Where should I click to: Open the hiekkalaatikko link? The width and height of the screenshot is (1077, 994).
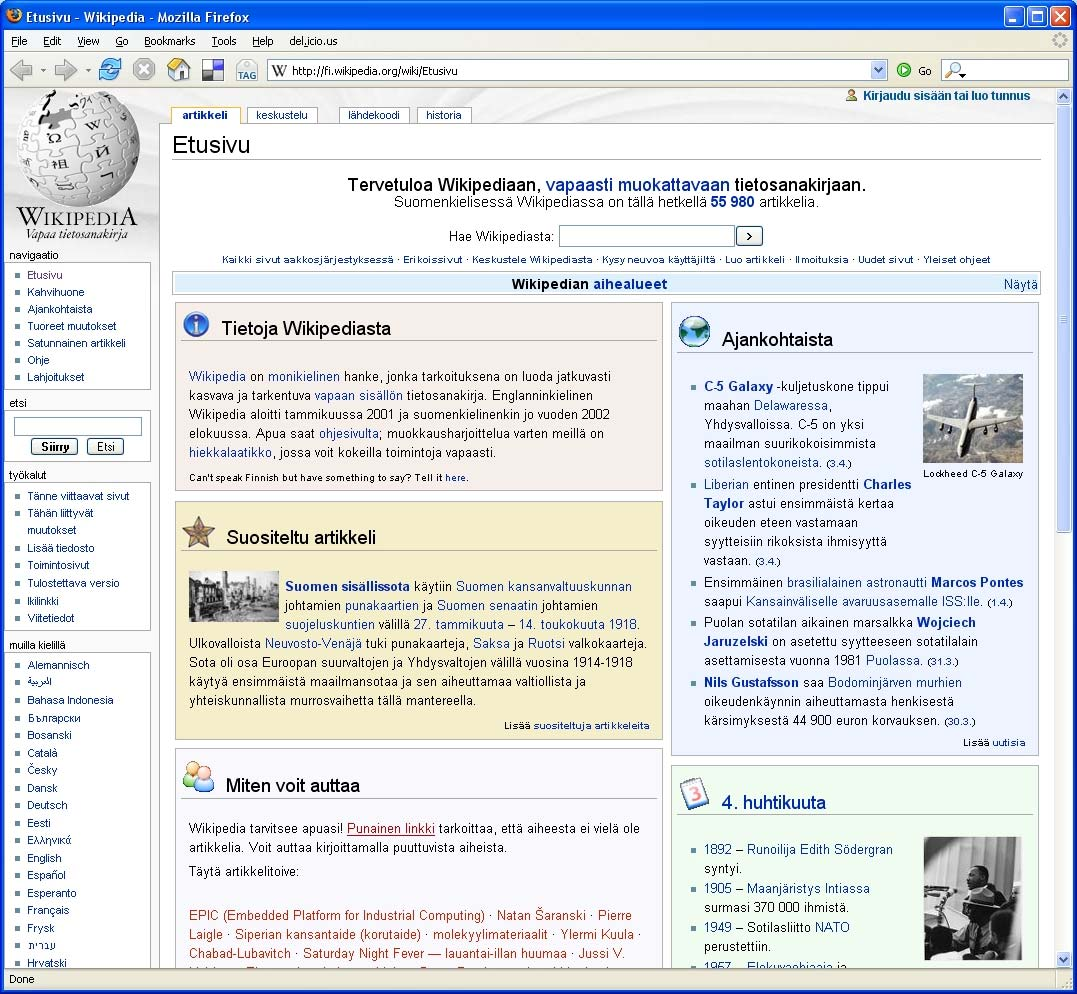pos(230,453)
